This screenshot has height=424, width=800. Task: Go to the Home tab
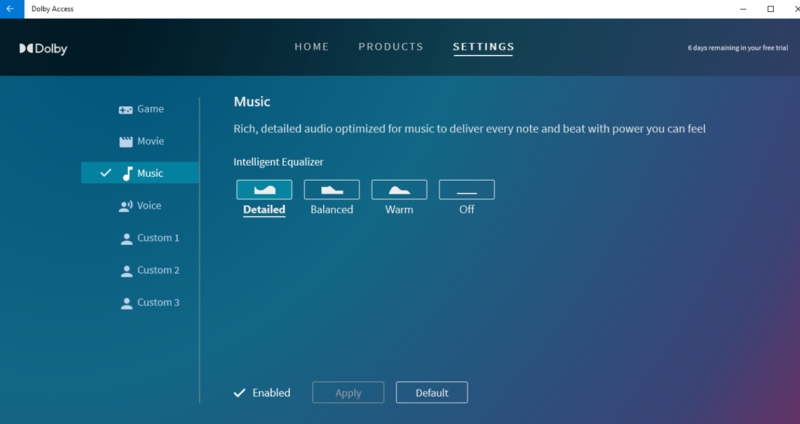311,47
